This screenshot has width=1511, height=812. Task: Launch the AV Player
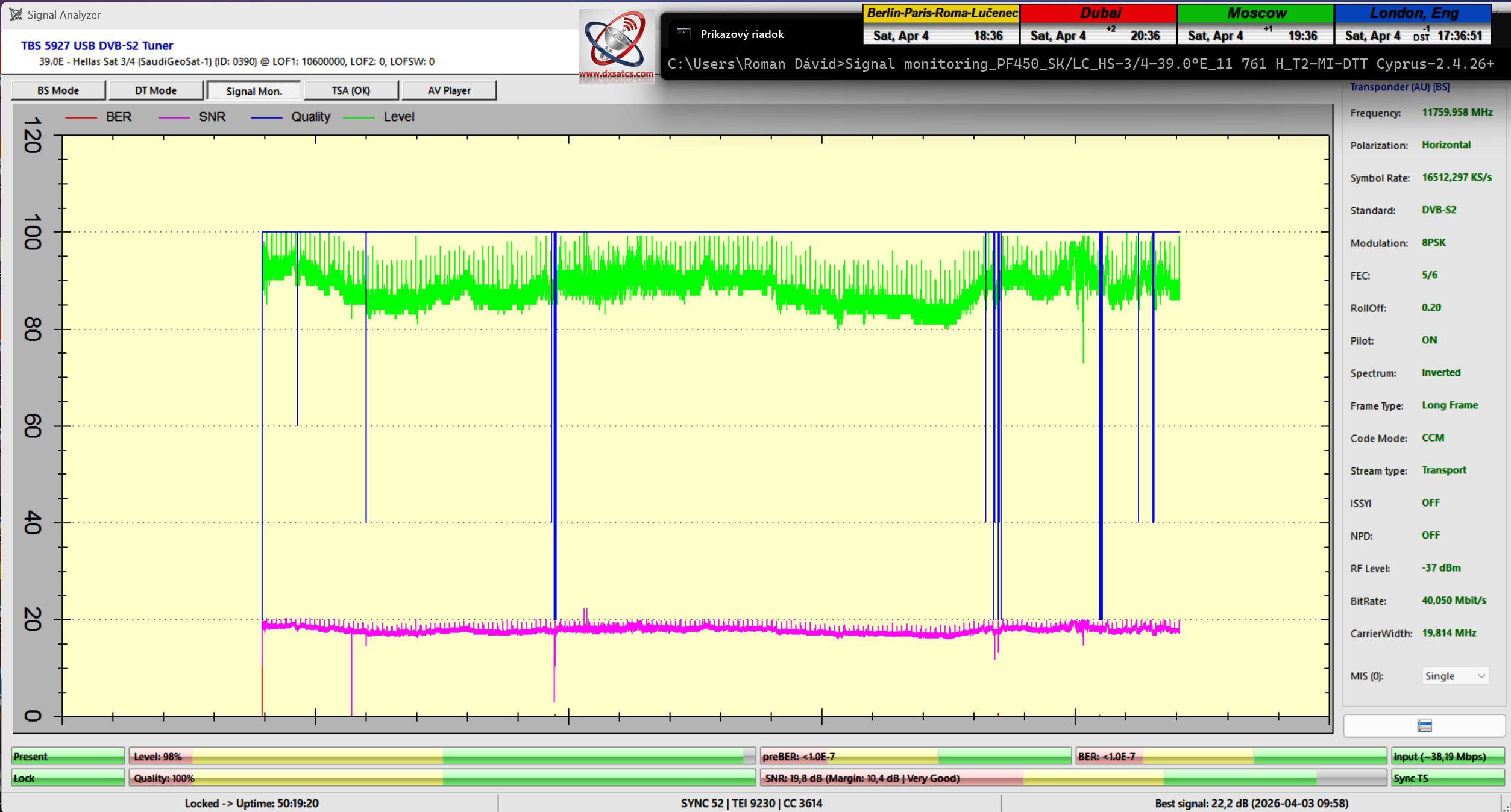[x=448, y=90]
